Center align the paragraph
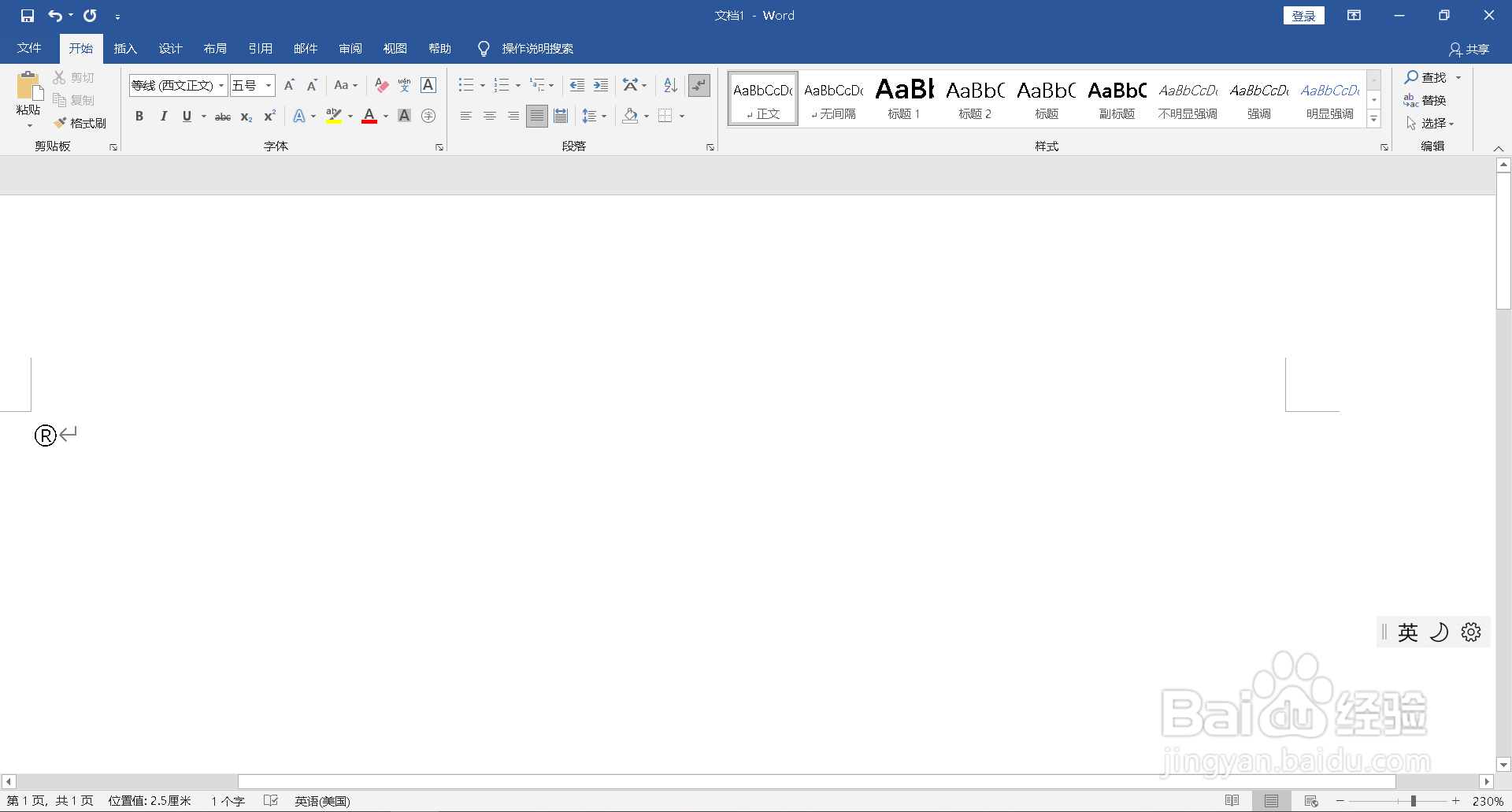 (x=490, y=116)
